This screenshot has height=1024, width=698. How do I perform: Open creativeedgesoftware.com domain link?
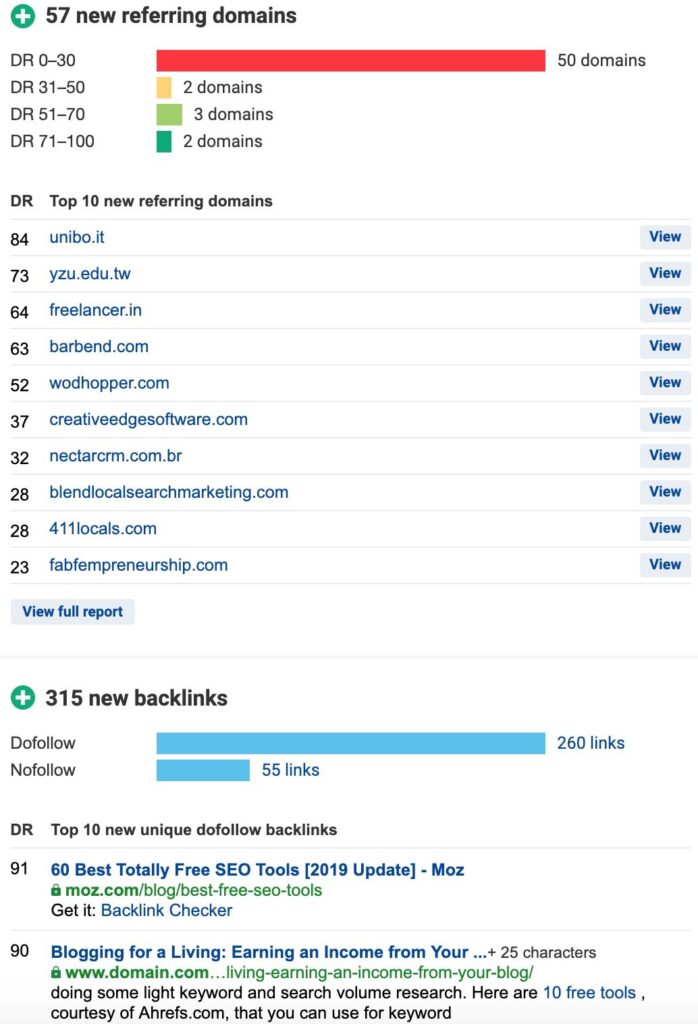(148, 419)
